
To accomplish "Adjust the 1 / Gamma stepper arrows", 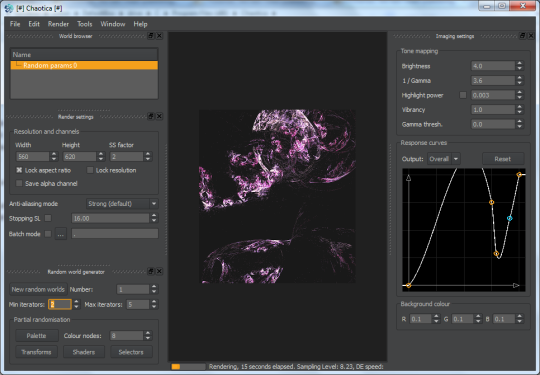I will (x=520, y=81).
